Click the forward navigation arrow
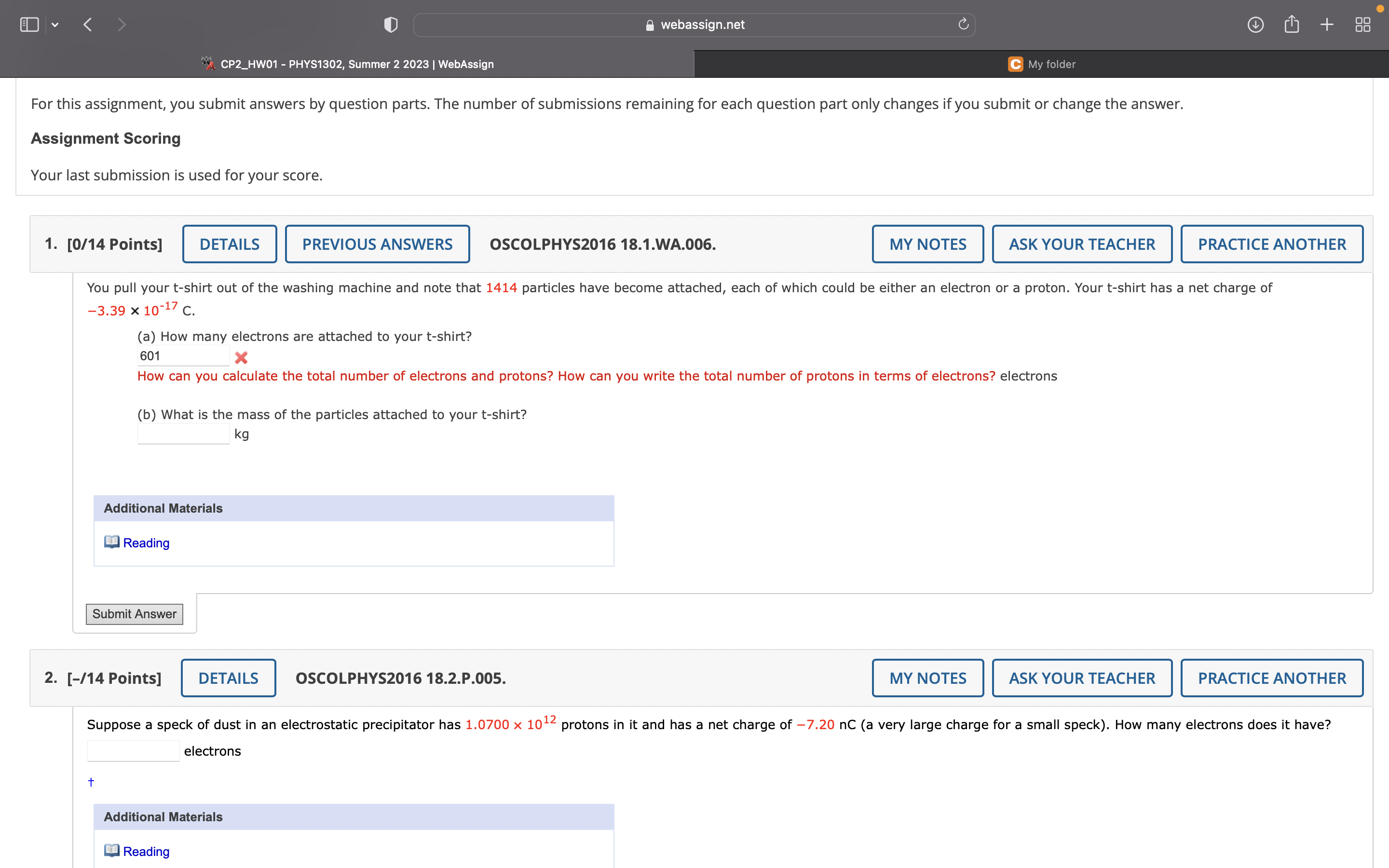Screen dimensions: 1389x868 [x=122, y=24]
